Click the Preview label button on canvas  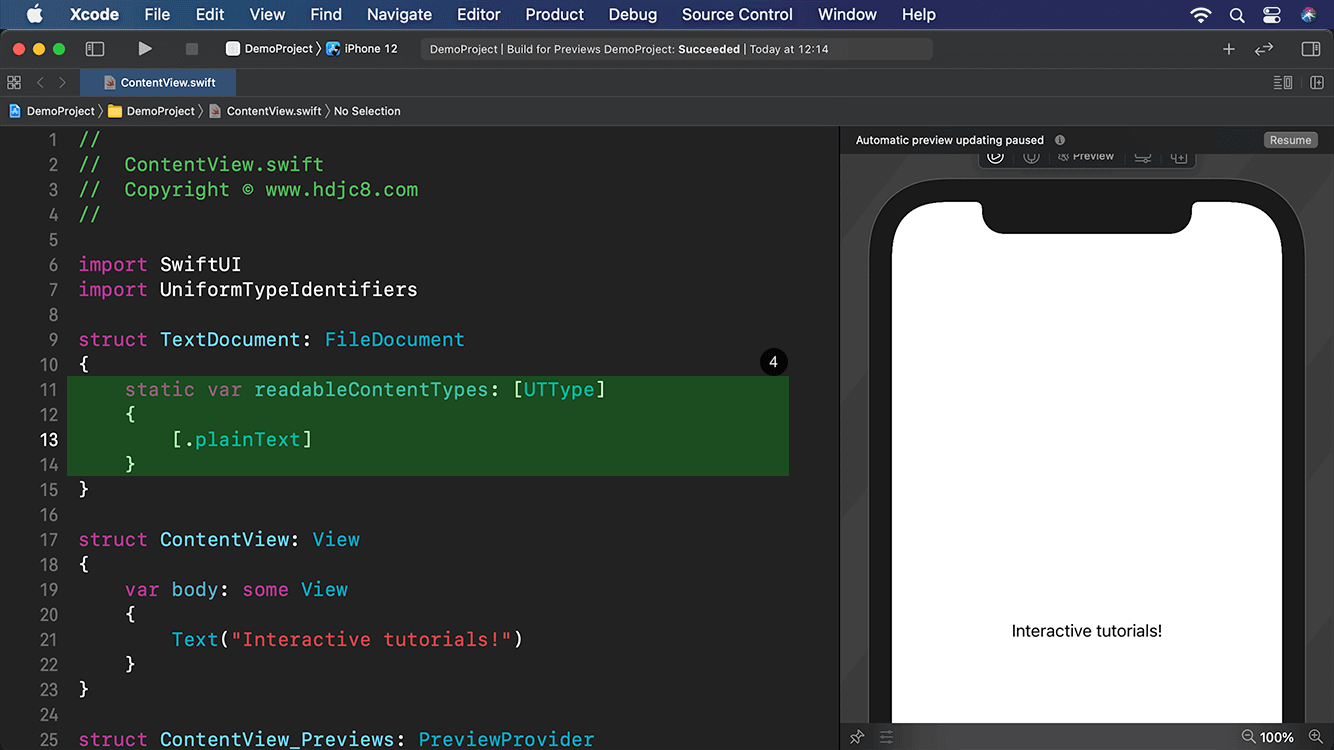(1086, 157)
